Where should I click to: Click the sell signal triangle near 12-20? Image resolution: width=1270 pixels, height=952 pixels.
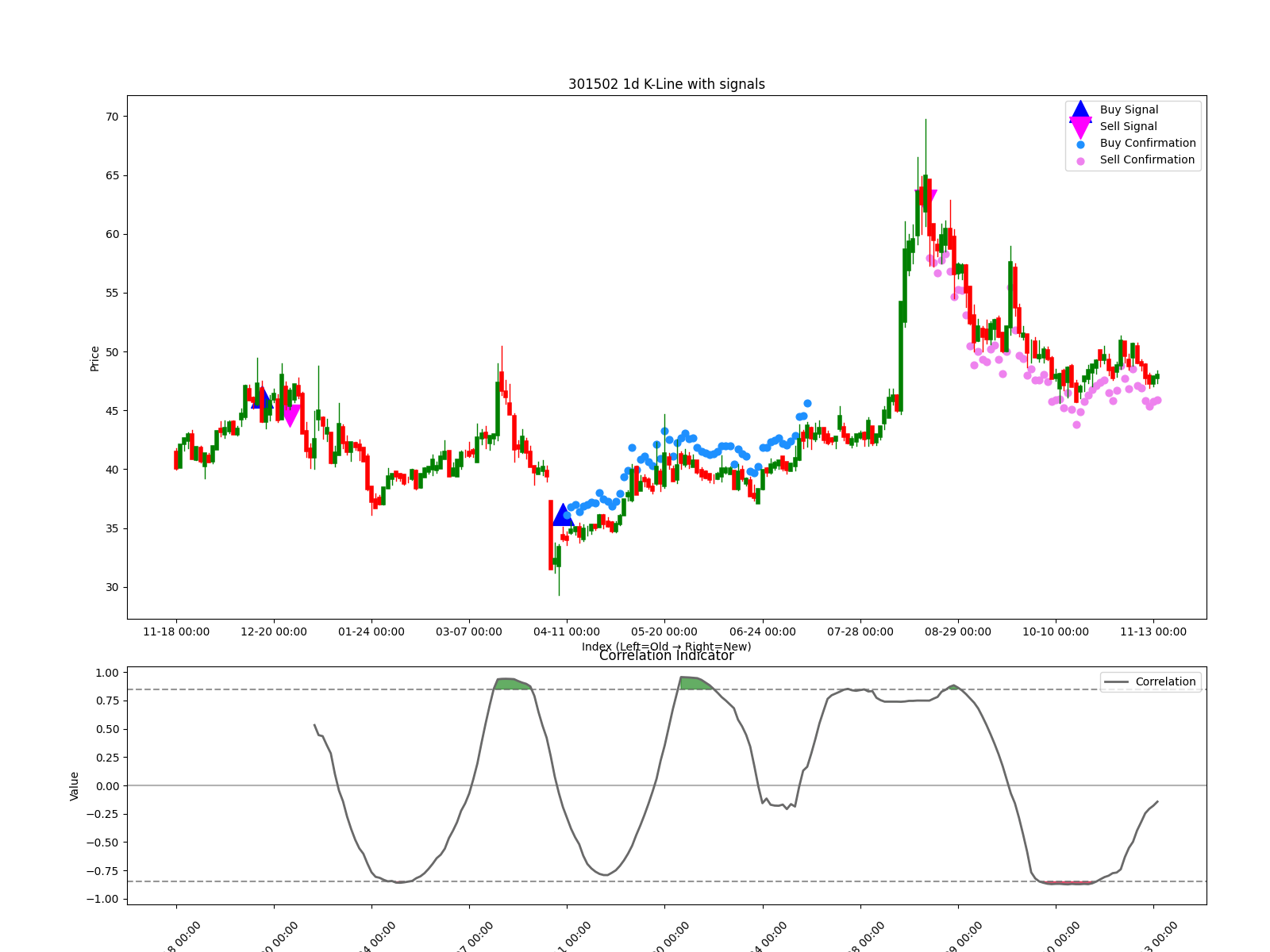291,411
